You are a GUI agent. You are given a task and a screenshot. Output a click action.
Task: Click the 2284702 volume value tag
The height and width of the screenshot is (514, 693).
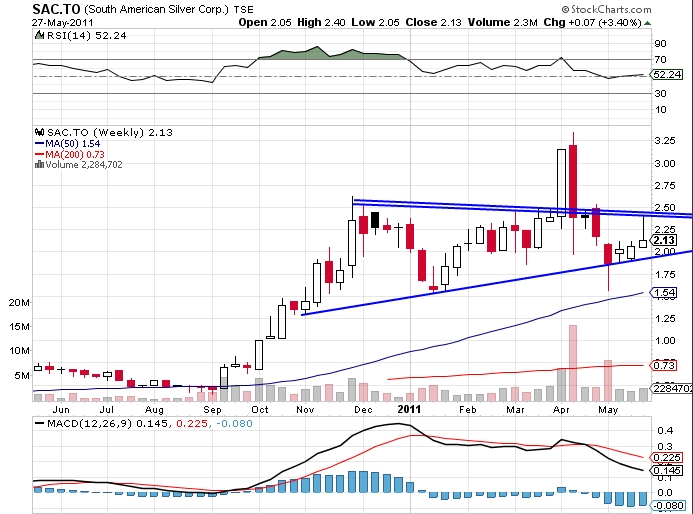[673, 388]
